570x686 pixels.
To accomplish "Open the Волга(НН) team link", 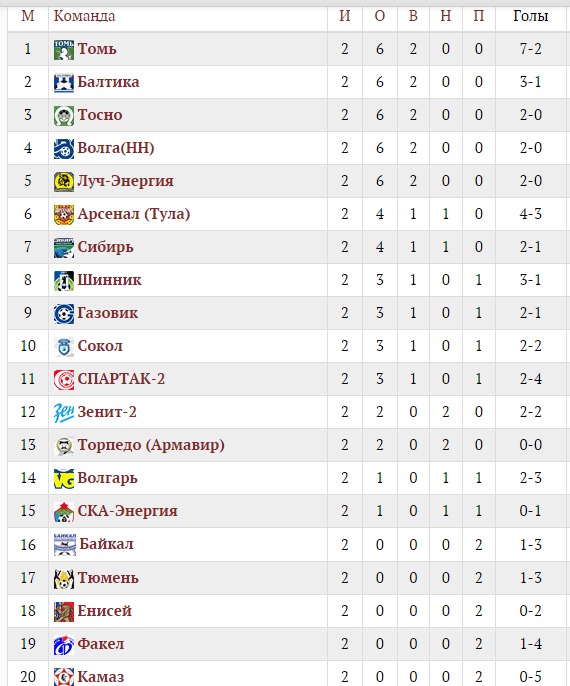I will (116, 148).
